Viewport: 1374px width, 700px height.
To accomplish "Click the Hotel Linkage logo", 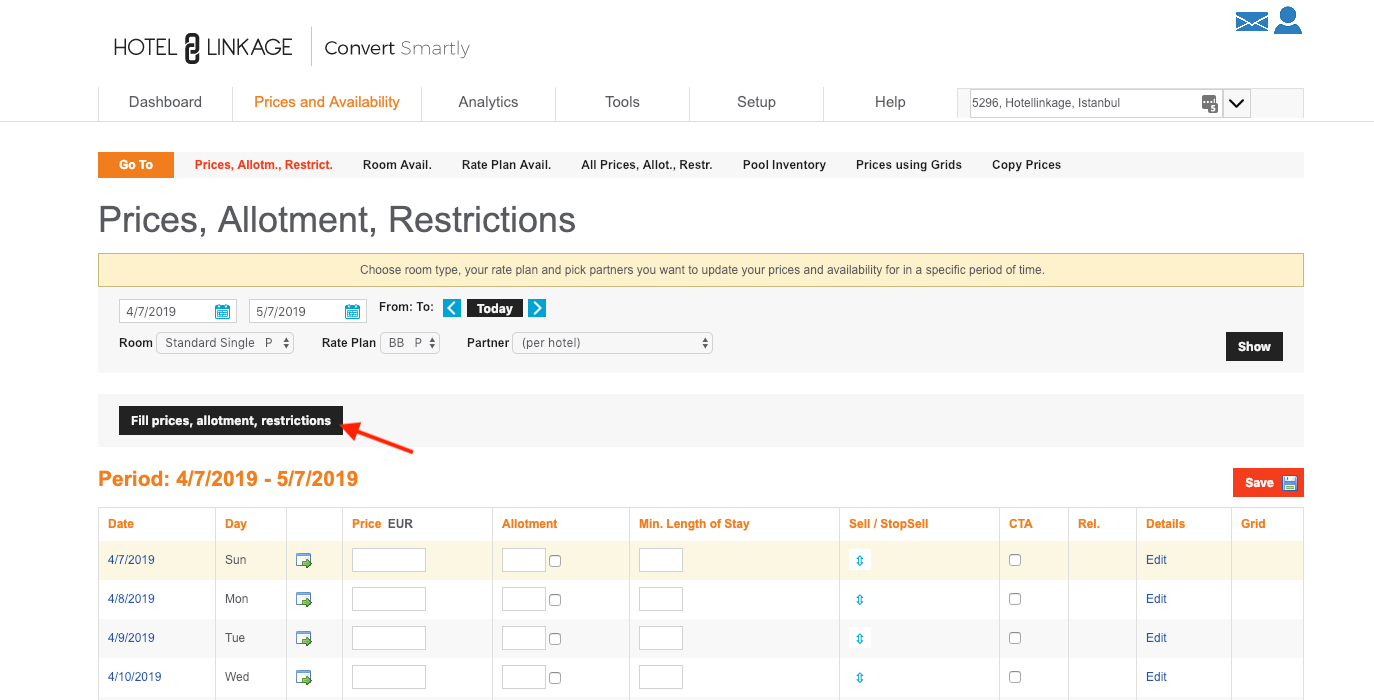I will 203,48.
